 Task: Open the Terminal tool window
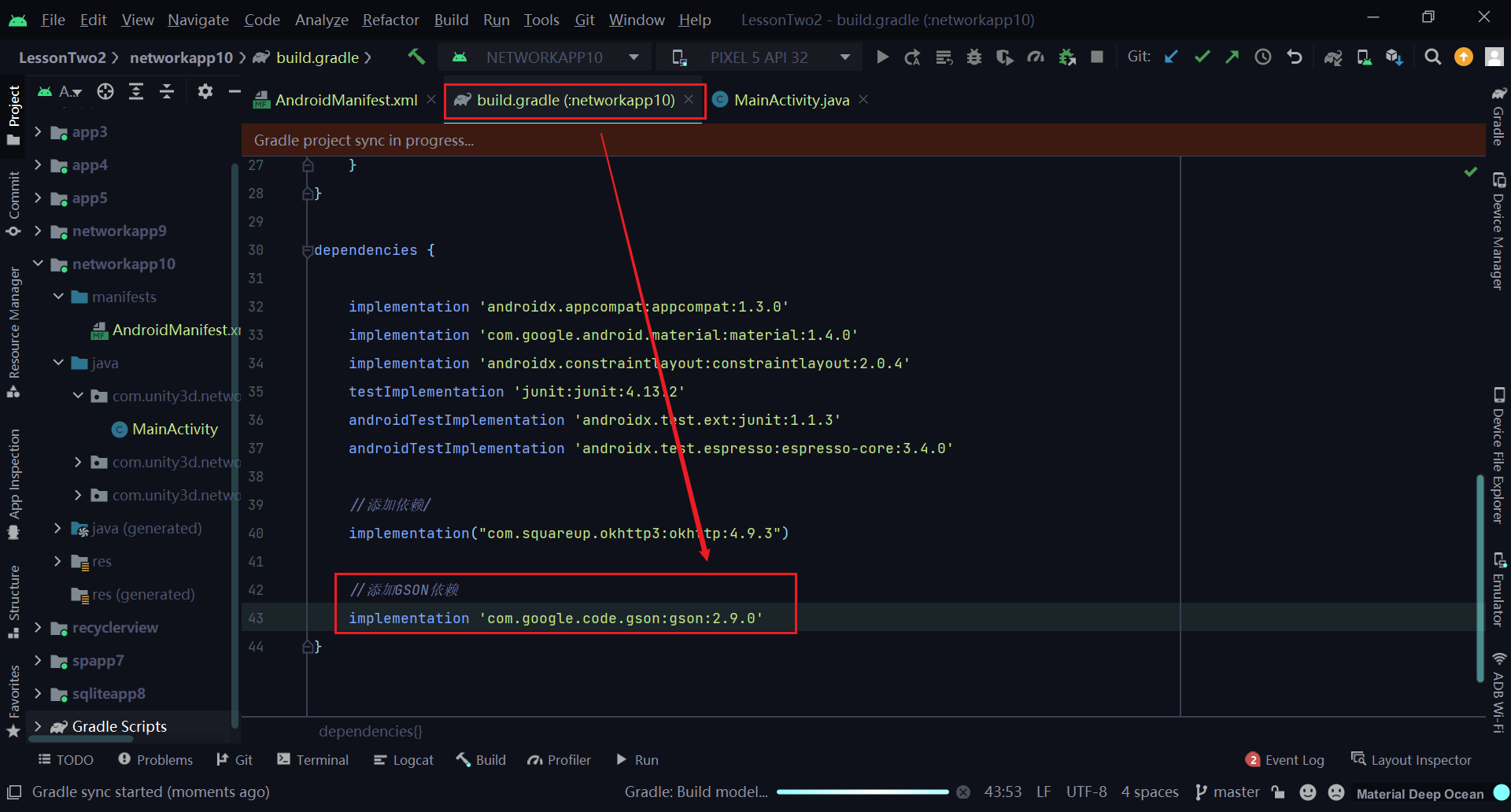pyautogui.click(x=312, y=759)
